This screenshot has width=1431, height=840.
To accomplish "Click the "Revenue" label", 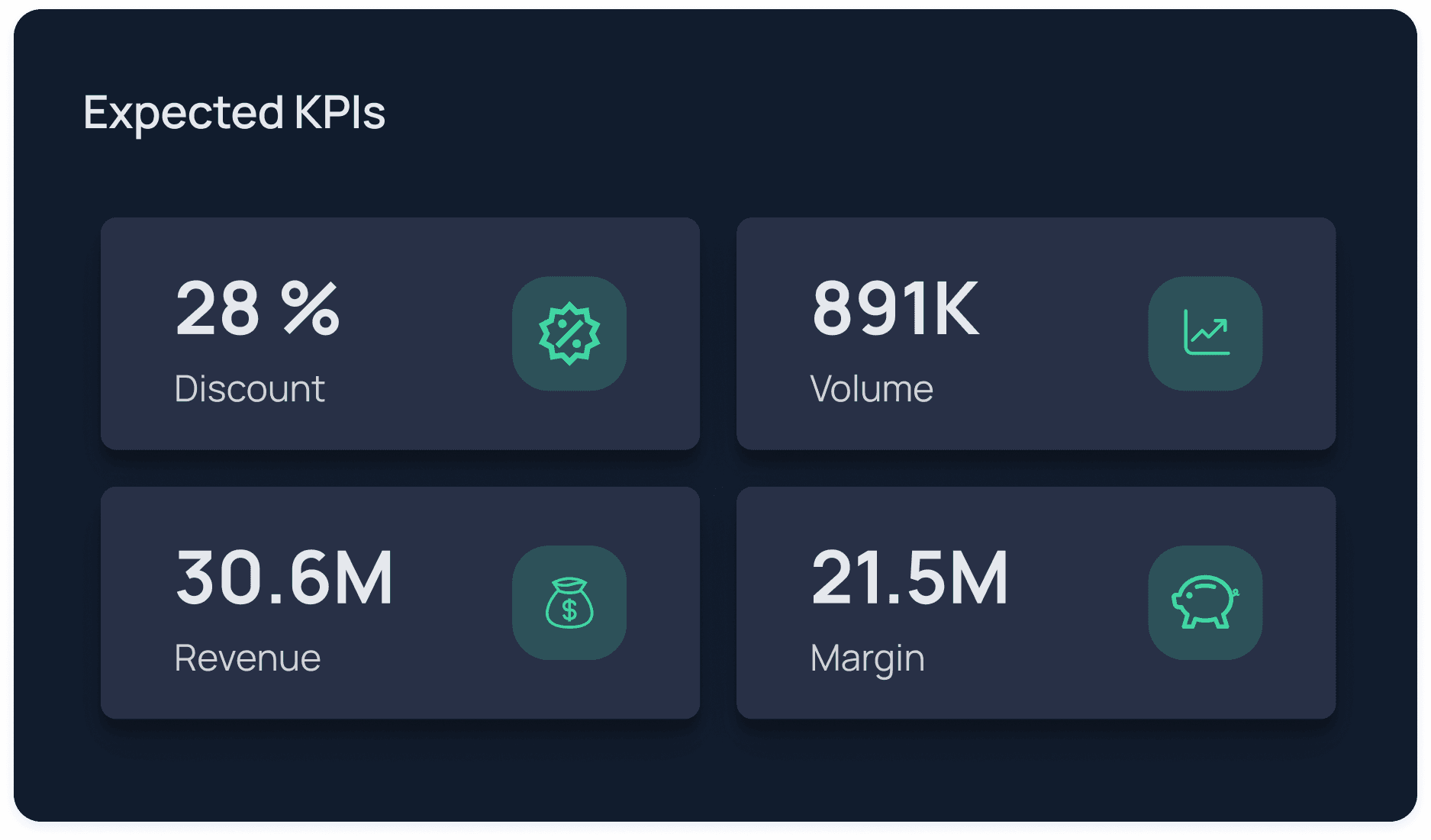I will [x=247, y=658].
